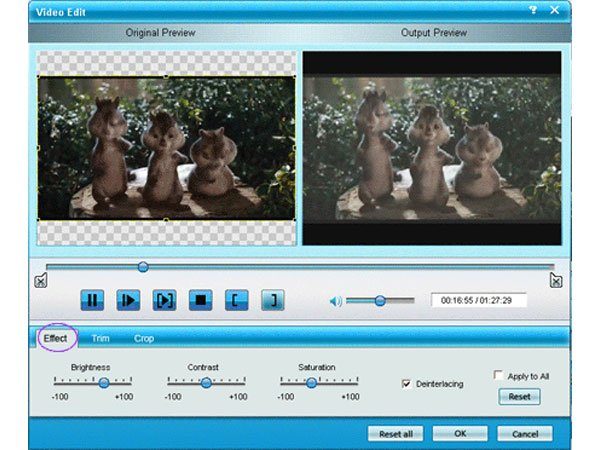Enable the Apply to All checkbox
This screenshot has width=600, height=450.
[498, 375]
